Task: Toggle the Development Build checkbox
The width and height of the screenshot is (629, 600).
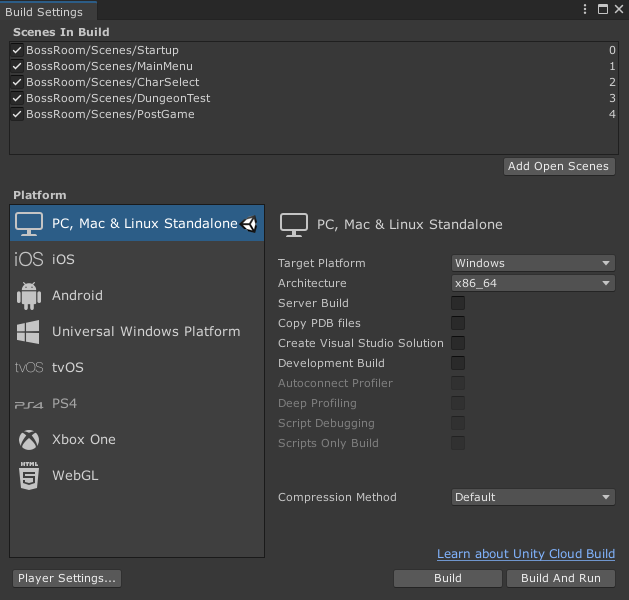Action: (x=458, y=363)
